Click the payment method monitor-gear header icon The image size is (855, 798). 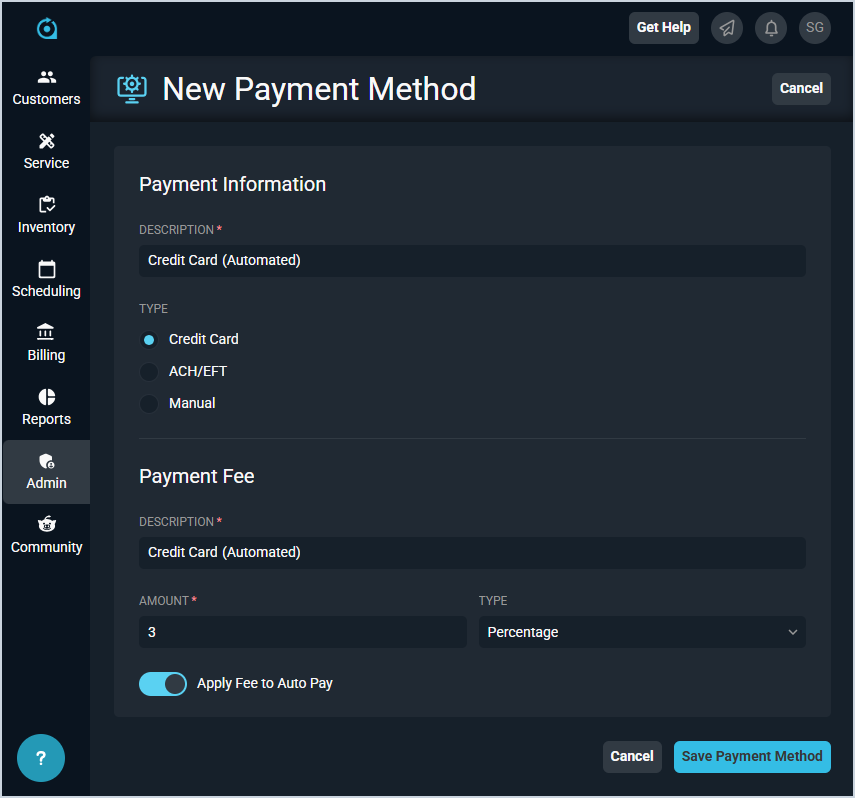pos(132,89)
